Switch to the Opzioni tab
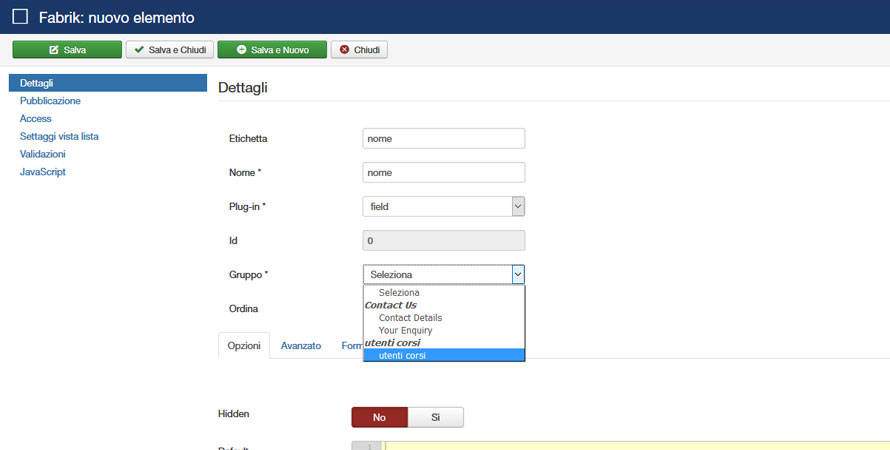Viewport: 890px width, 450px height. pos(244,346)
